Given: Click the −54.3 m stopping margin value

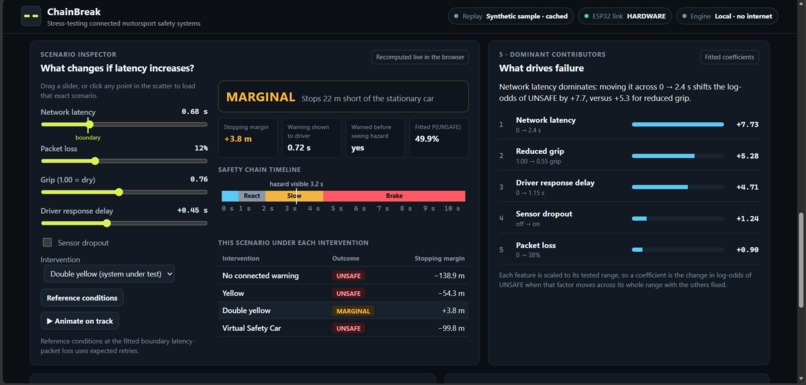Looking at the screenshot, I should pyautogui.click(x=451, y=293).
